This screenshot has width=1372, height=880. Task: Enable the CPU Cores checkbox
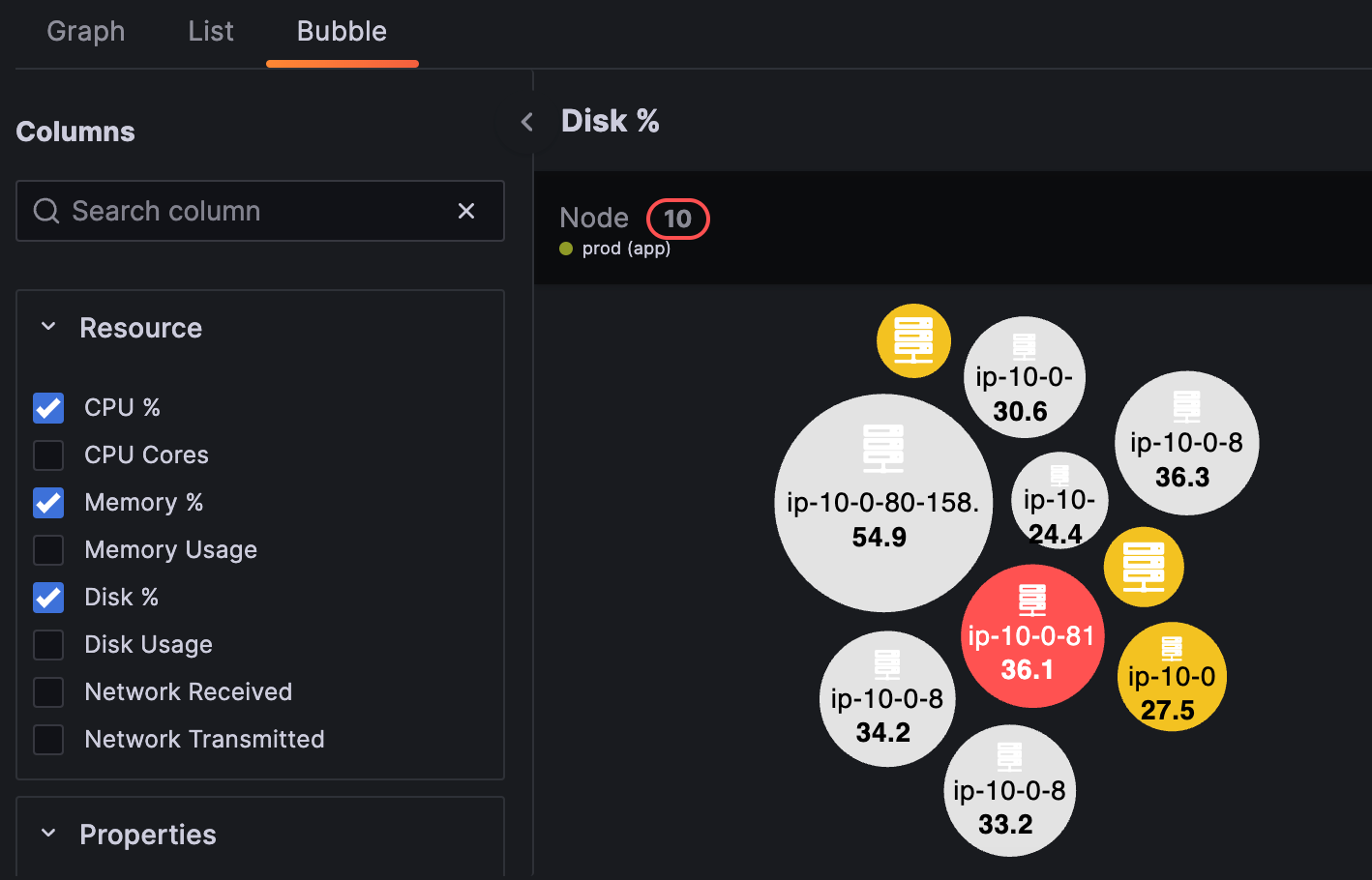48,455
